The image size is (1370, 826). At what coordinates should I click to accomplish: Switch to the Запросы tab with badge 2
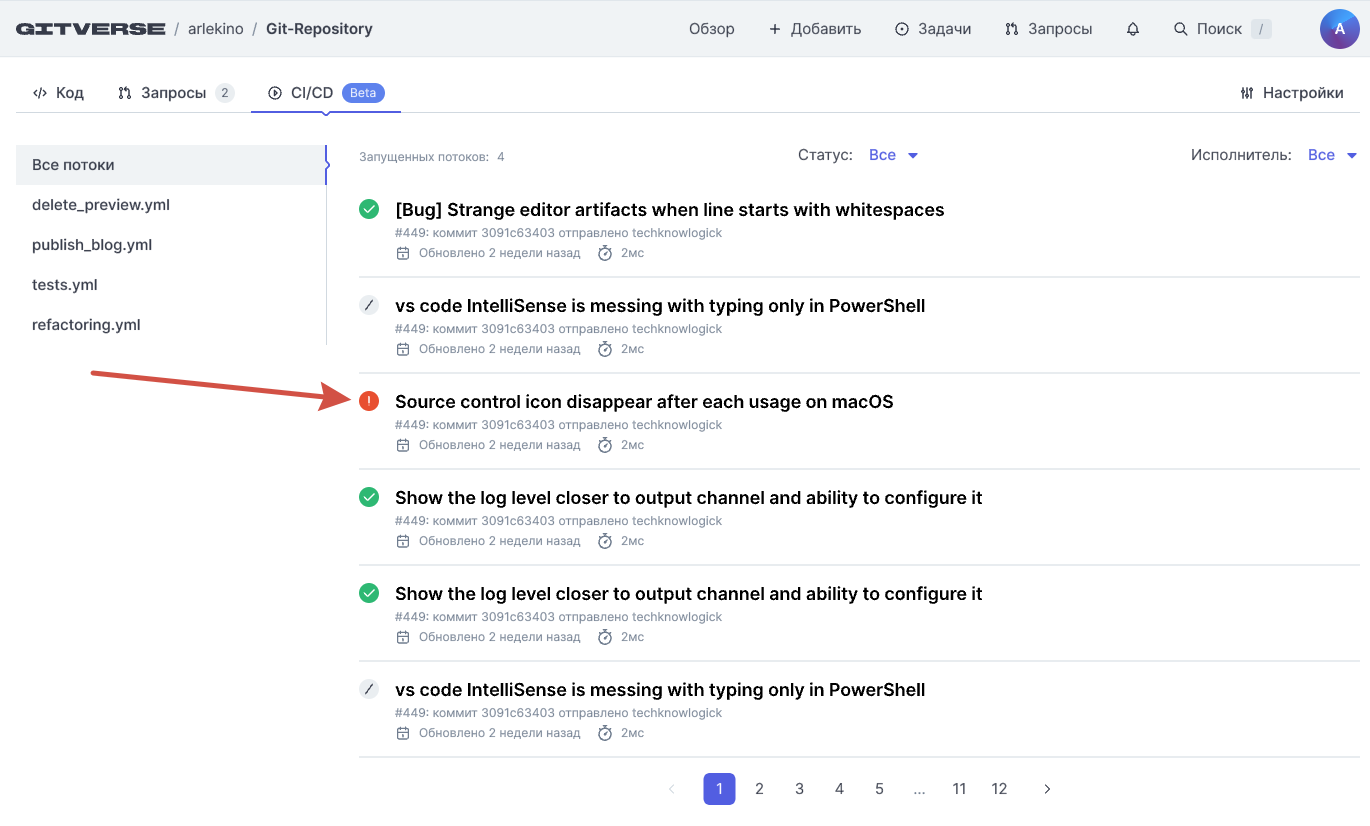176,93
